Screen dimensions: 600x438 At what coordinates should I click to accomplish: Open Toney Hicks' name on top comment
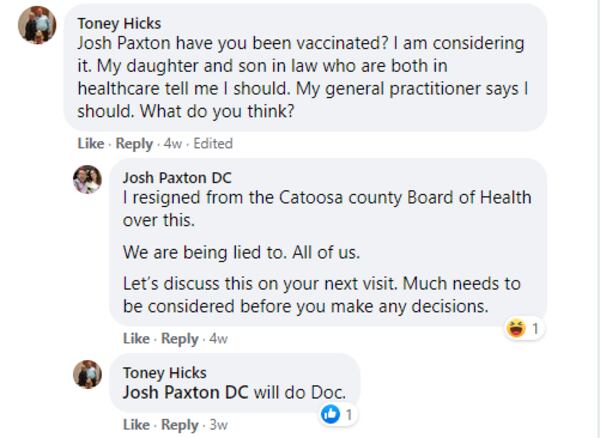[119, 23]
